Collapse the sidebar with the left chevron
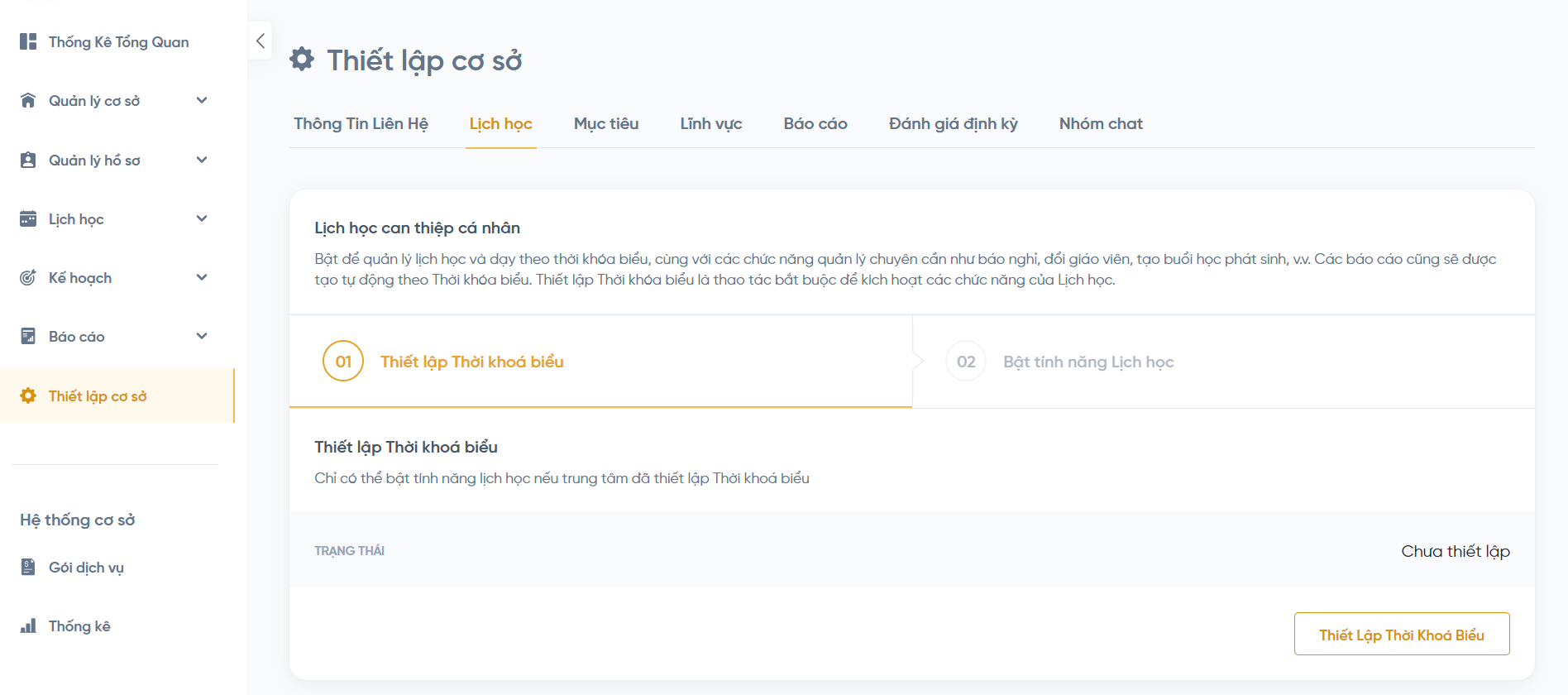 (x=261, y=41)
